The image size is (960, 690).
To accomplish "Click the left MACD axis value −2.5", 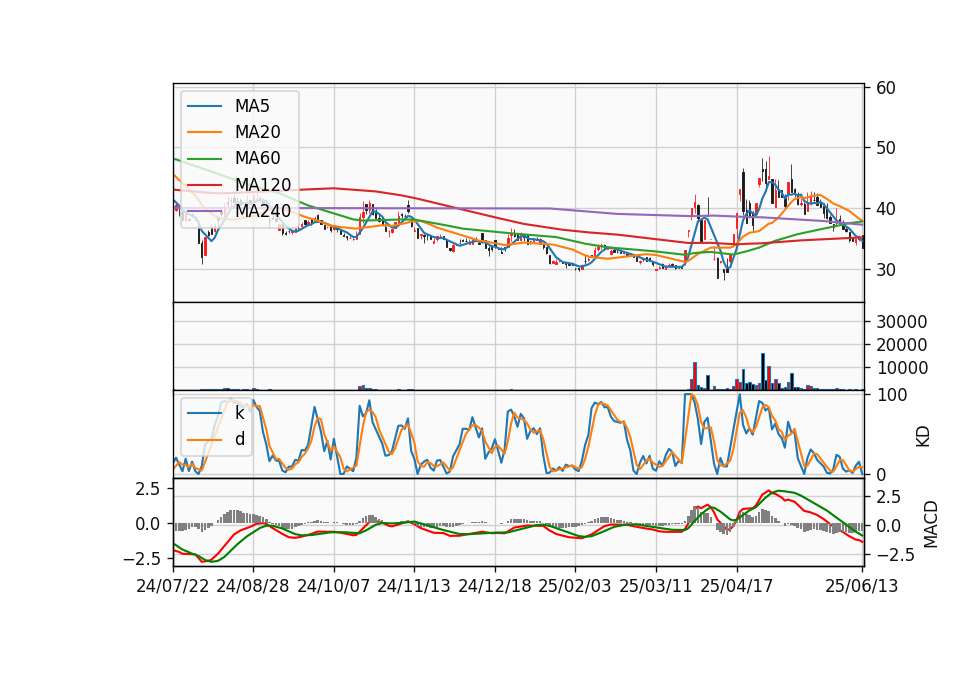I will 141,559.
